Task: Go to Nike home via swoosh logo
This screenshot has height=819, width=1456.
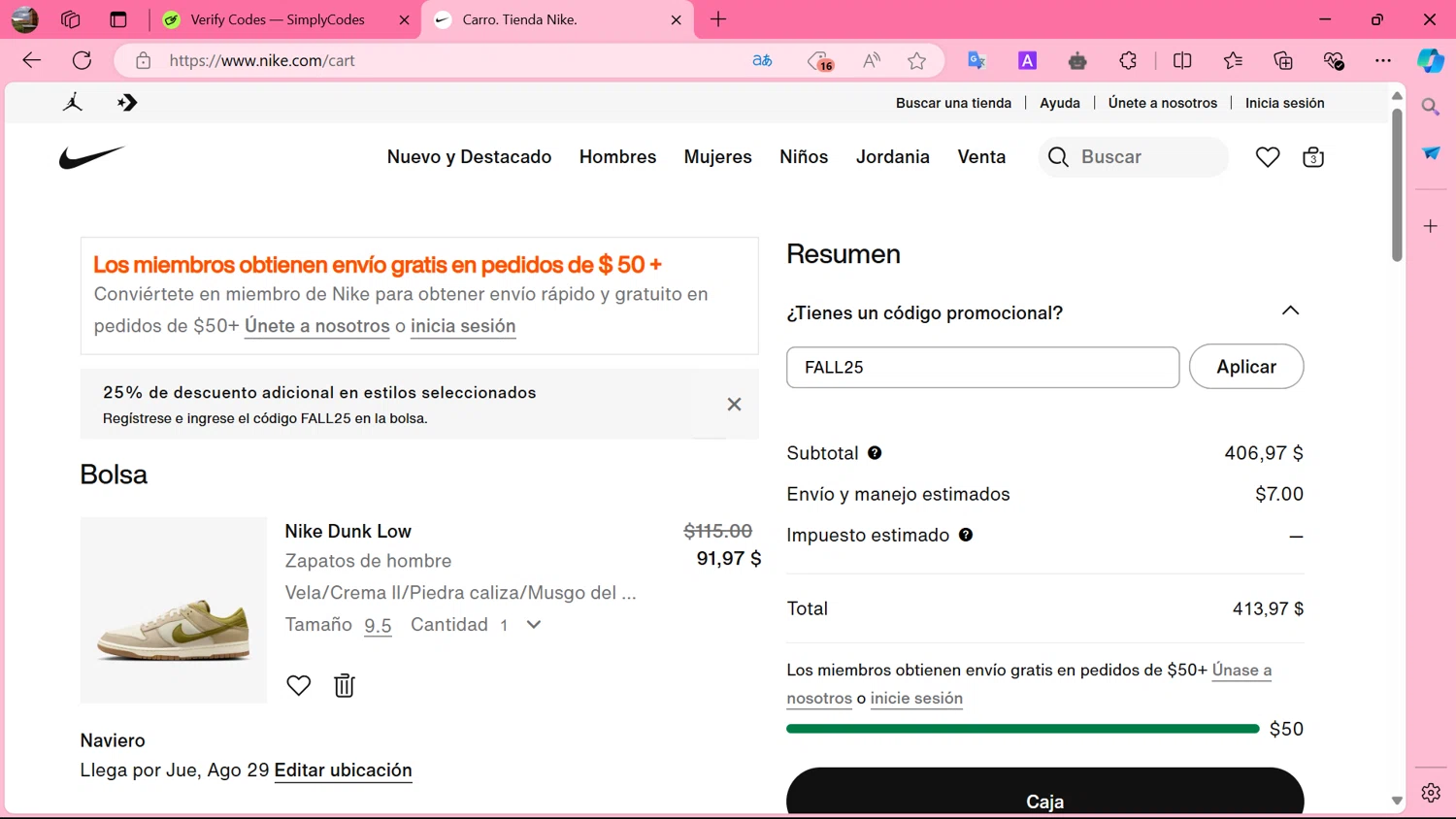Action: pyautogui.click(x=92, y=157)
